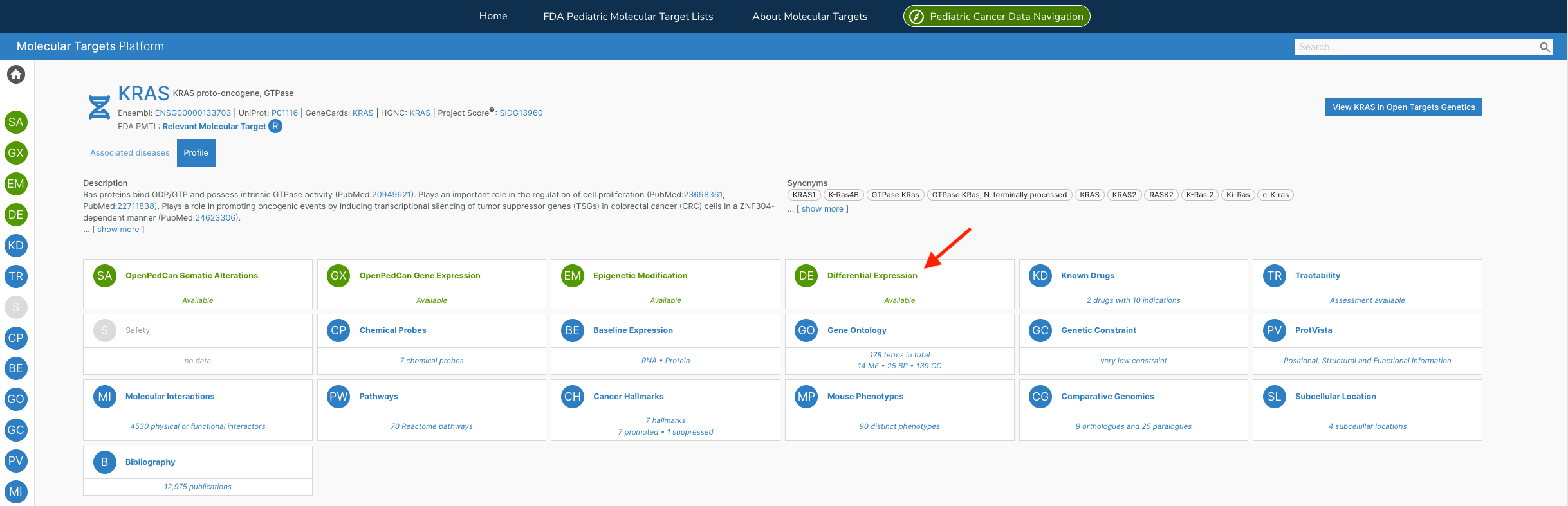Click the B circle in Bibliography card
This screenshot has width=1568, height=506.
point(104,462)
